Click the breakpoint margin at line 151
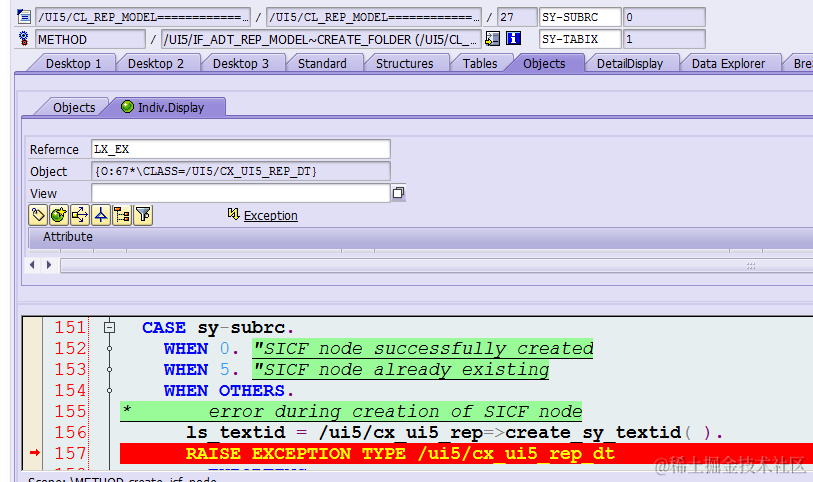Image resolution: width=813 pixels, height=482 pixels. pyautogui.click(x=34, y=328)
